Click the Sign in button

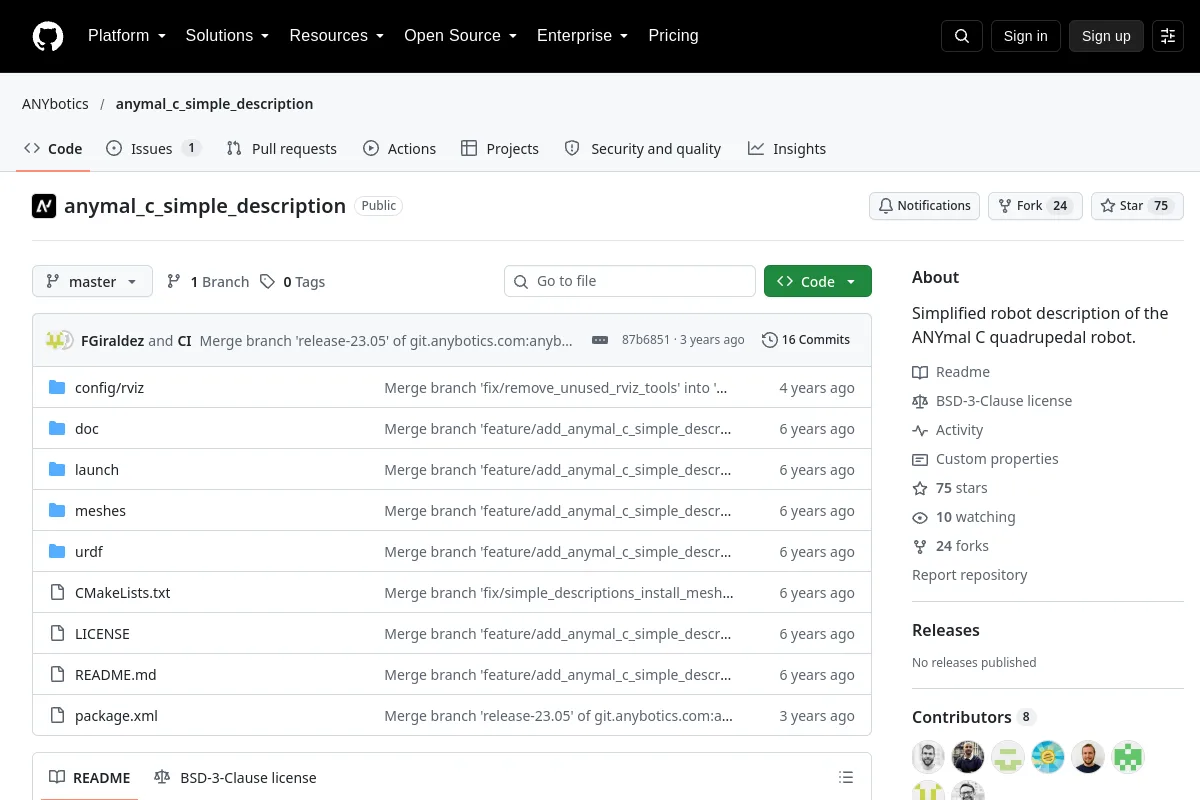[1025, 36]
